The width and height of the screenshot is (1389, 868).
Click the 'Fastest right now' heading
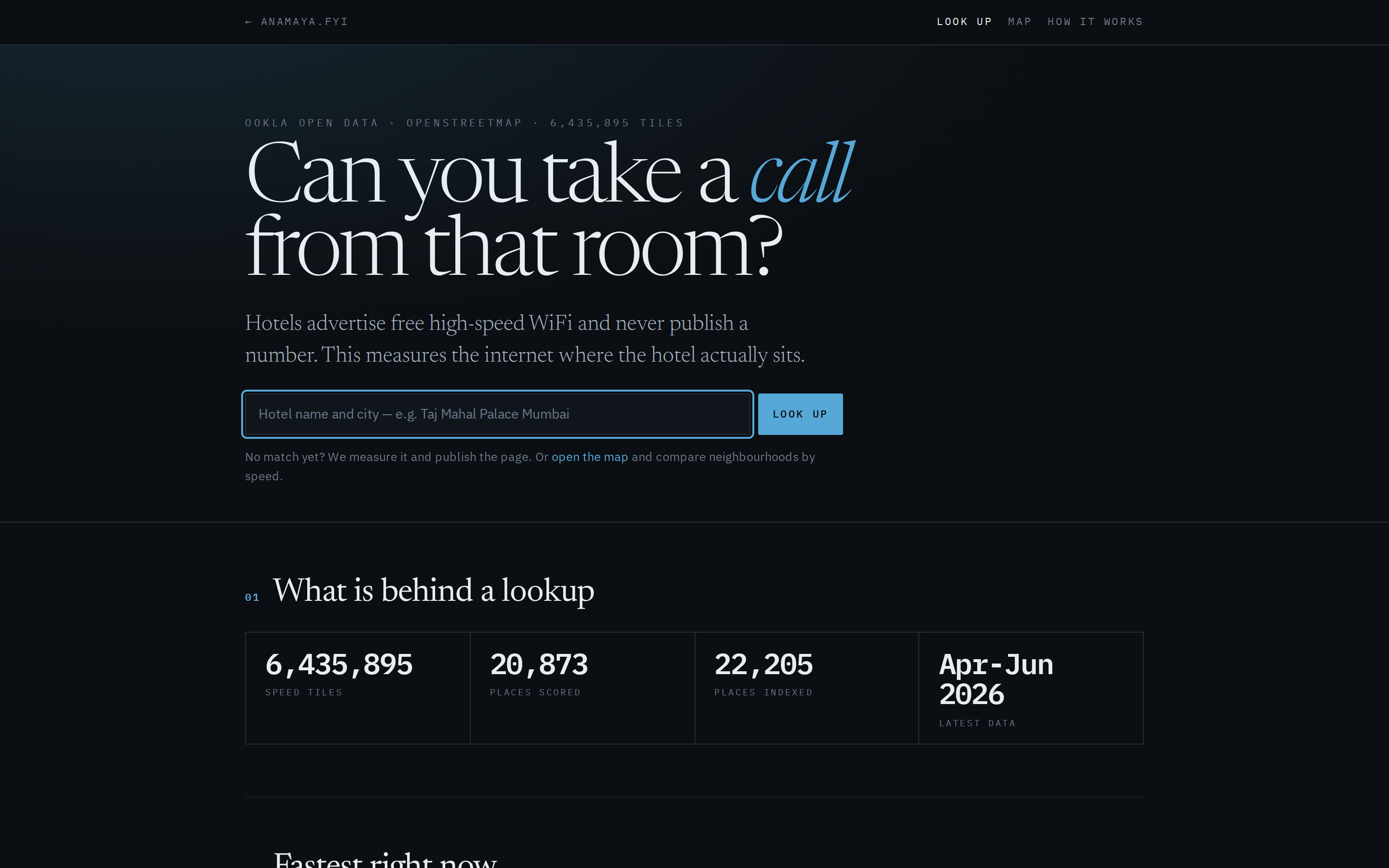385,859
